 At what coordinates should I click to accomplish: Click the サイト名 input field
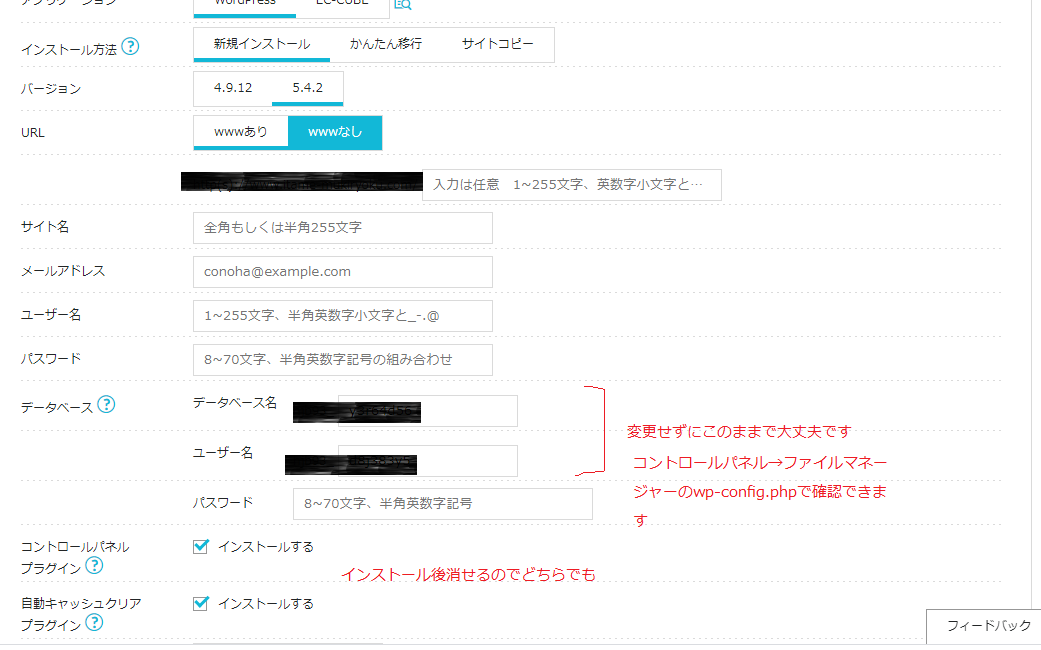(x=342, y=228)
